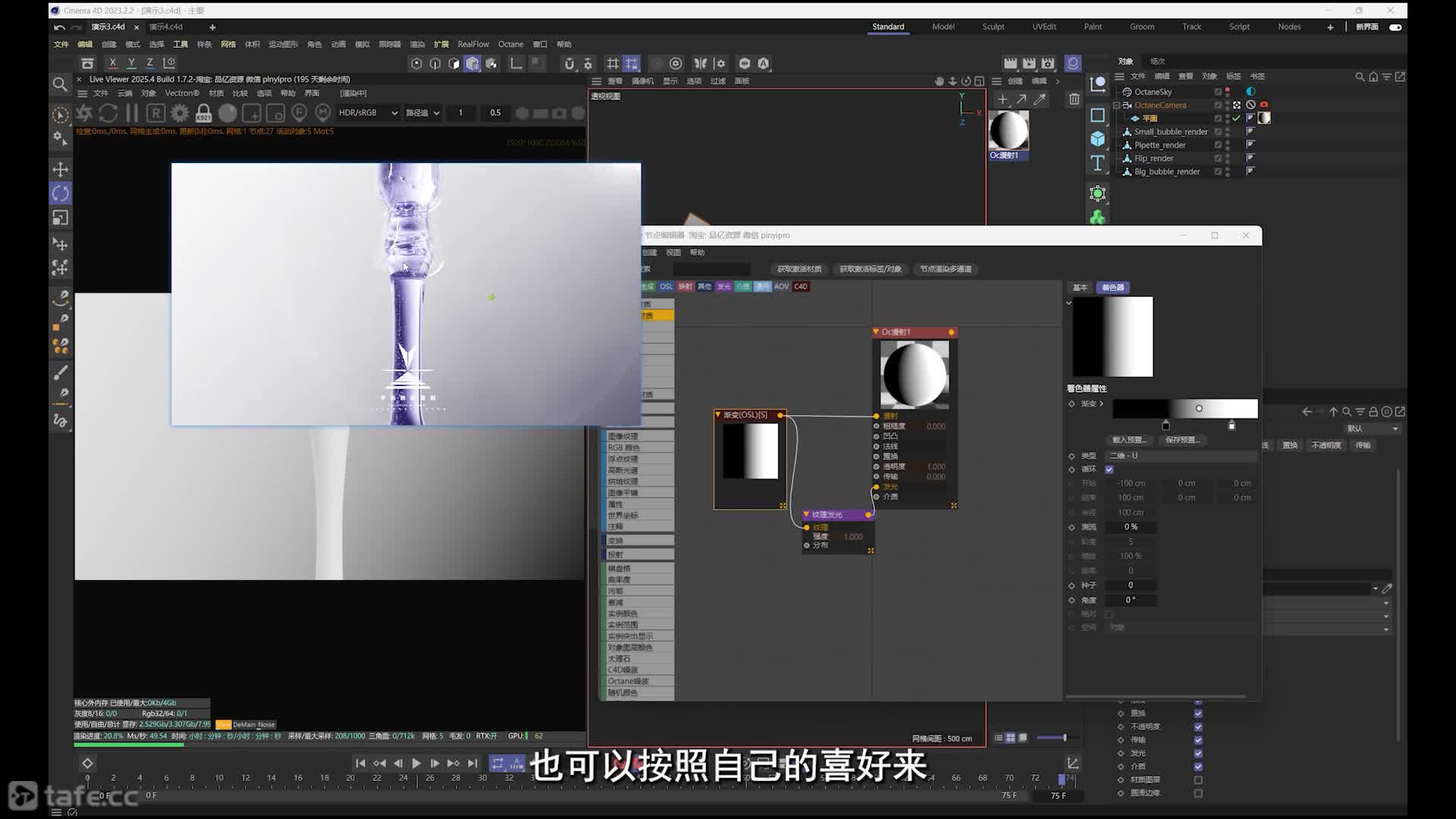The image size is (1456, 819).
Task: Select the Rotate tool in left toolbar
Action: point(61,193)
